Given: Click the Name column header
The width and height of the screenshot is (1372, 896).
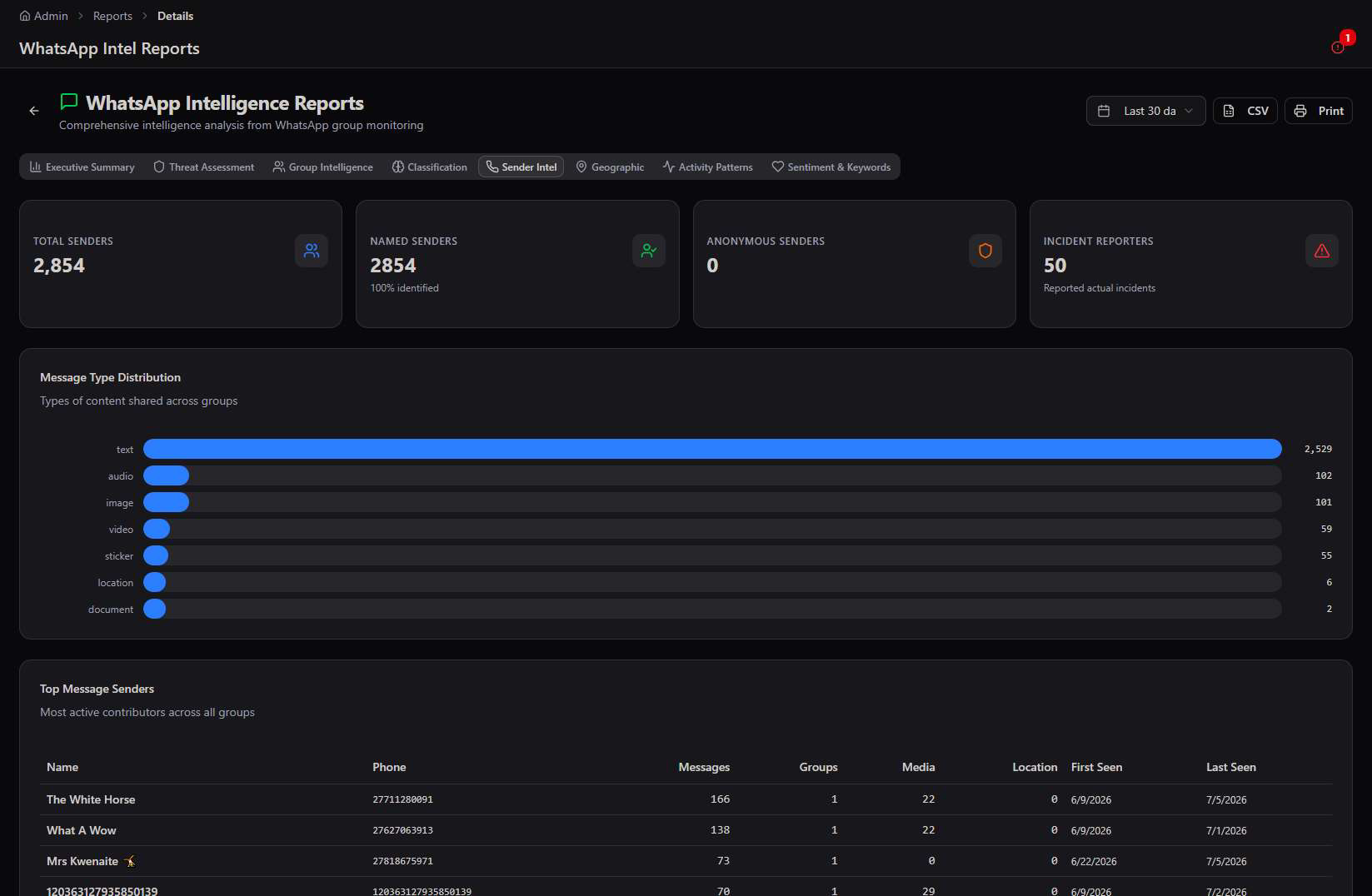Looking at the screenshot, I should coord(62,767).
